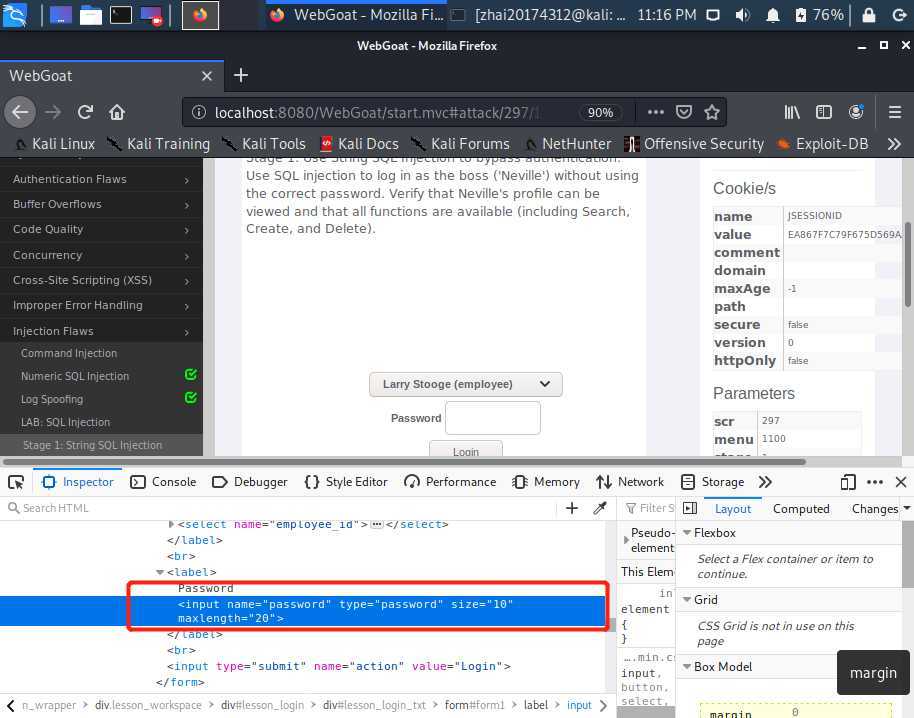Collapse the Flexbox section
The image size is (914, 718).
coord(687,533)
